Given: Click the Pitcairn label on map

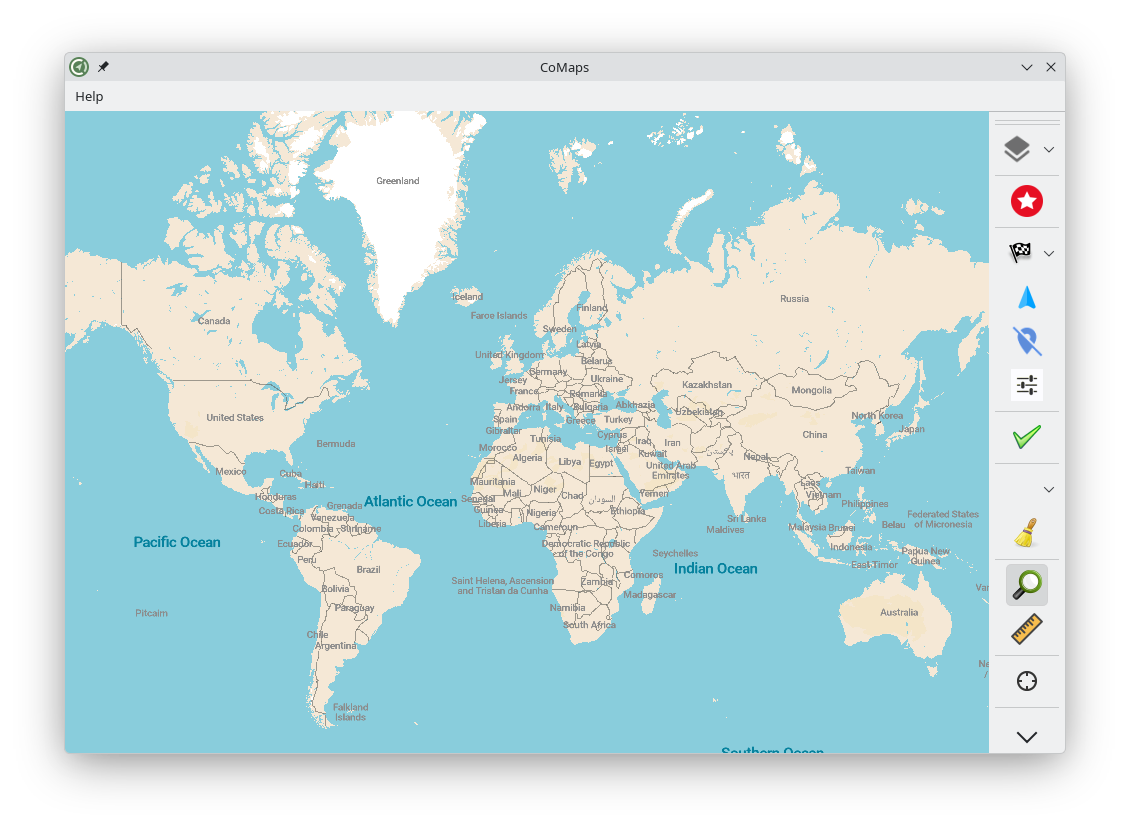Looking at the screenshot, I should [151, 613].
